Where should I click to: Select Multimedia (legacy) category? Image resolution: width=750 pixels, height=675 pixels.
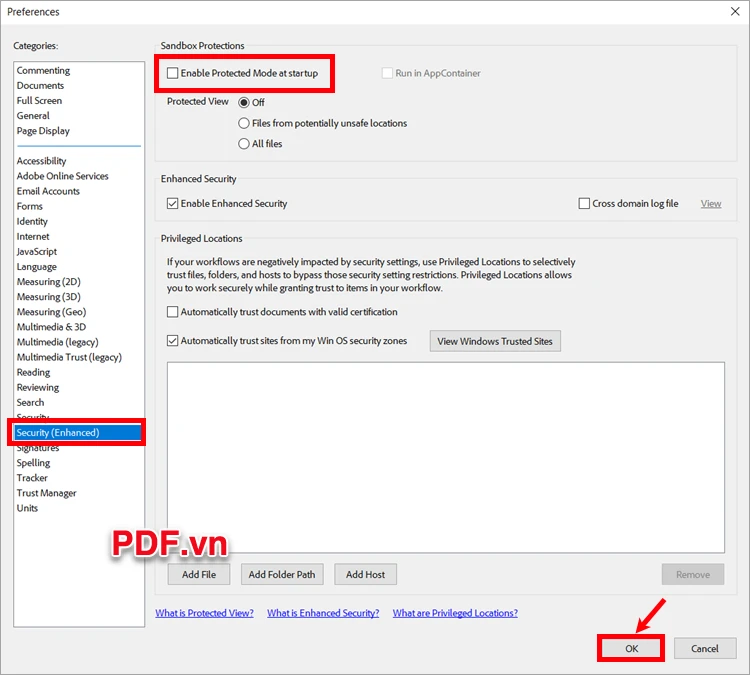pyautogui.click(x=57, y=342)
